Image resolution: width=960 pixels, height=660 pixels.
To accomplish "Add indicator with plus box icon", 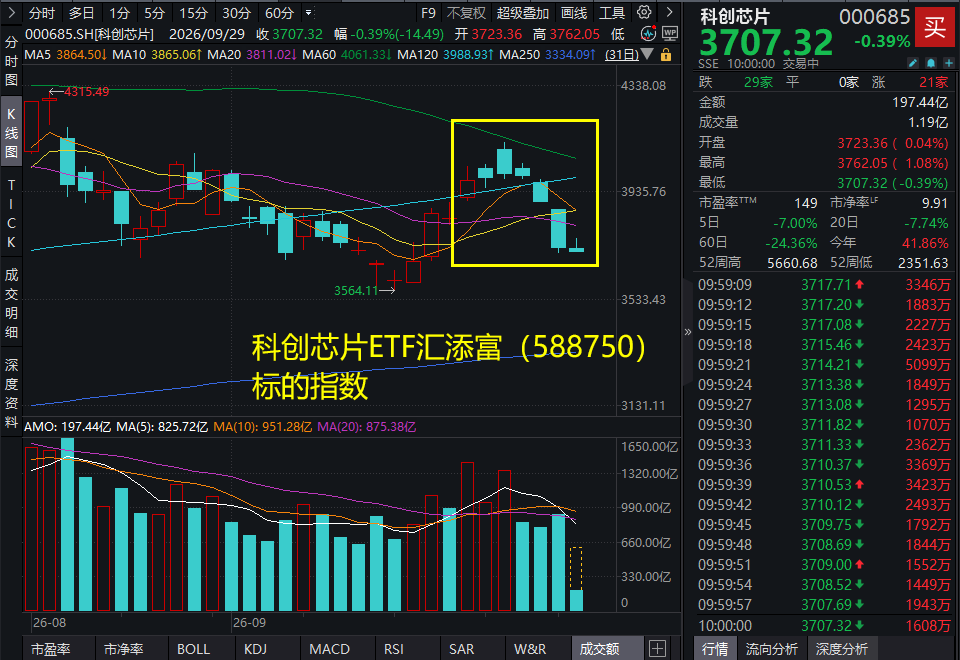I will coord(657,648).
